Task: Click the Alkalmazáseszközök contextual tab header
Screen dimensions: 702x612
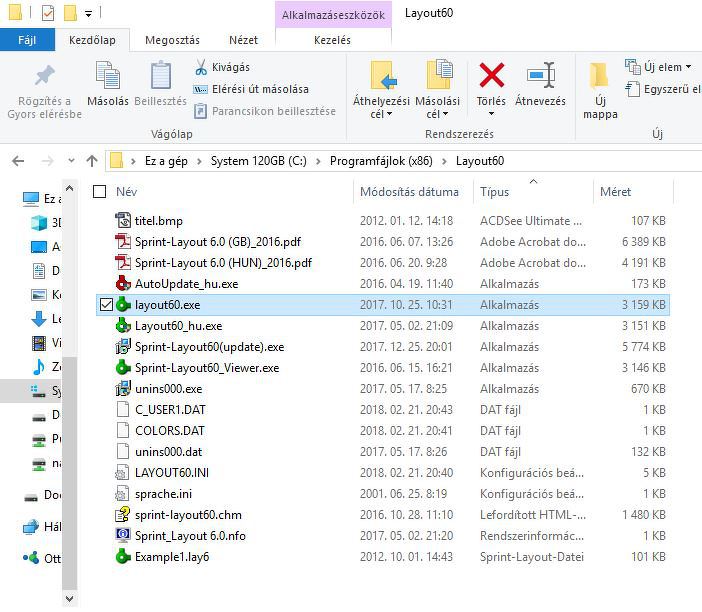Action: 334,15
